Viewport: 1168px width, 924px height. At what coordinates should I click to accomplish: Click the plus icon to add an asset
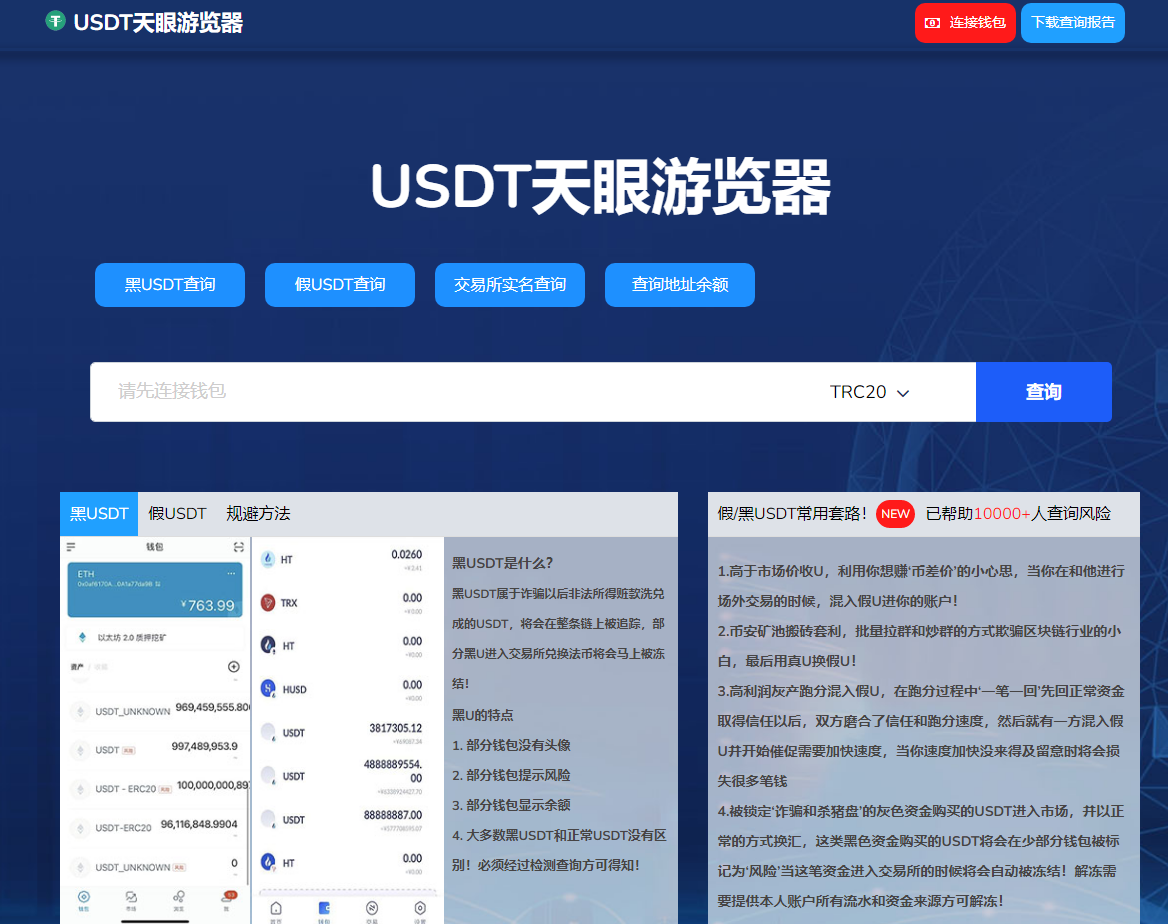click(x=233, y=667)
